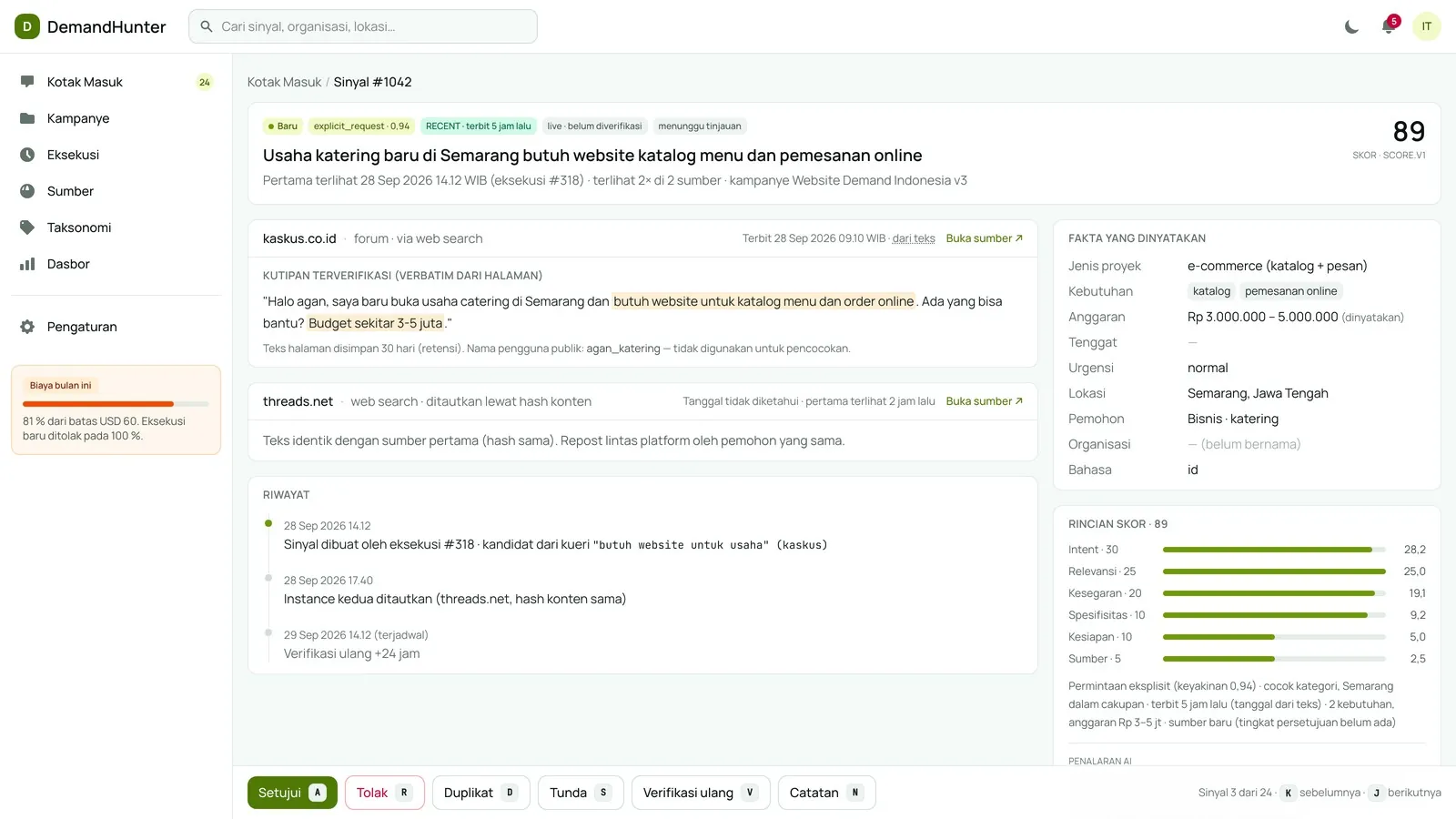Open kaskus.co.id source via Buka sumber

coord(985,238)
